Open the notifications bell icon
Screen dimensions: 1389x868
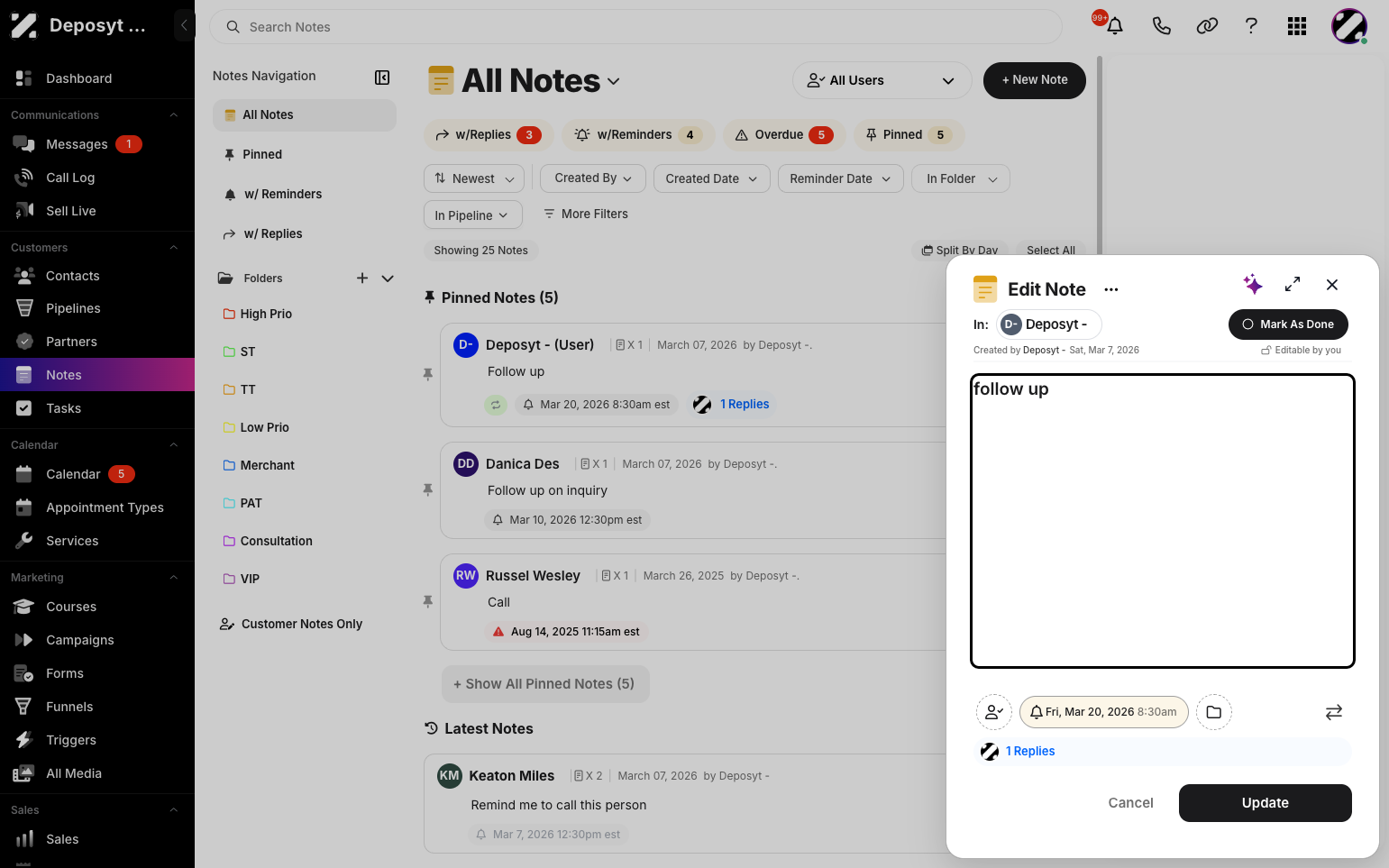pyautogui.click(x=1114, y=26)
